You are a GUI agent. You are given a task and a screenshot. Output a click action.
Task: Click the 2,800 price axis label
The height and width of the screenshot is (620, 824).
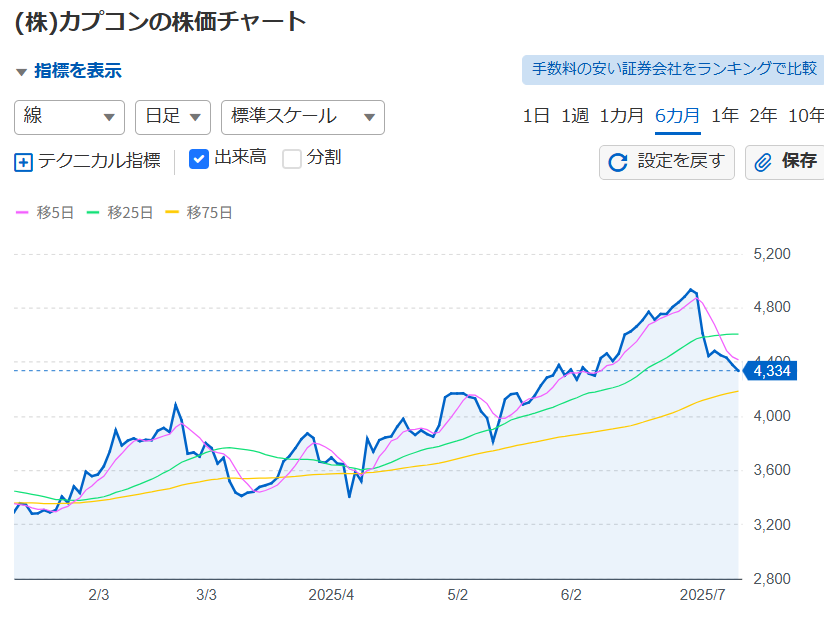771,579
